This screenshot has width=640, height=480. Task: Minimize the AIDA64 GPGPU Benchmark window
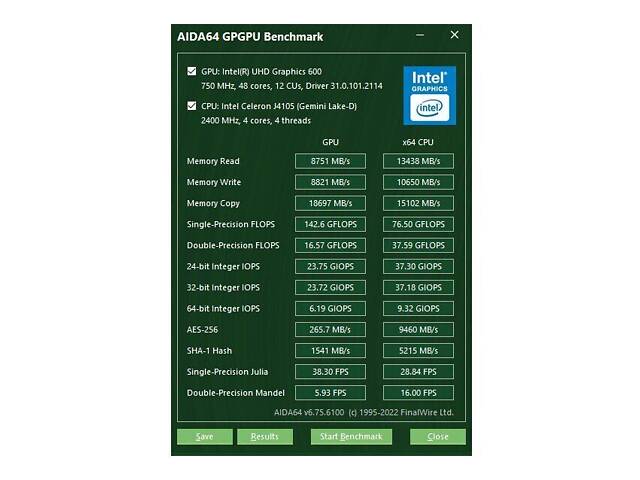point(419,36)
